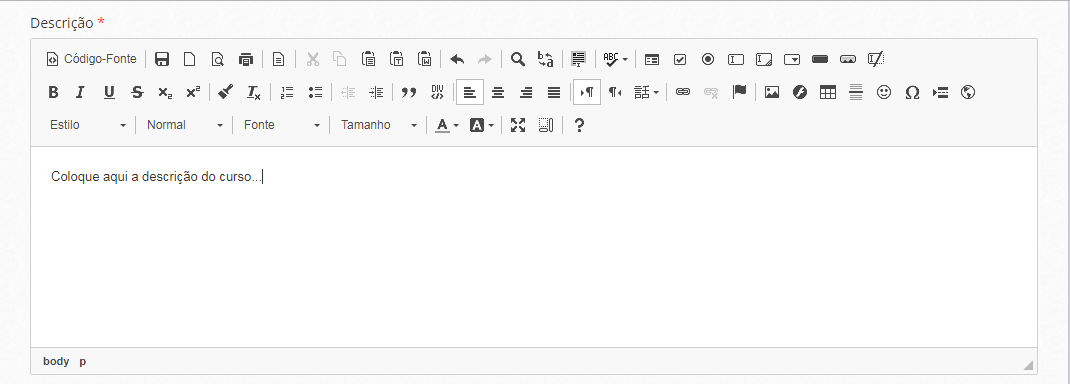Open the find magnifier tool
This screenshot has width=1070, height=384.
pos(518,59)
